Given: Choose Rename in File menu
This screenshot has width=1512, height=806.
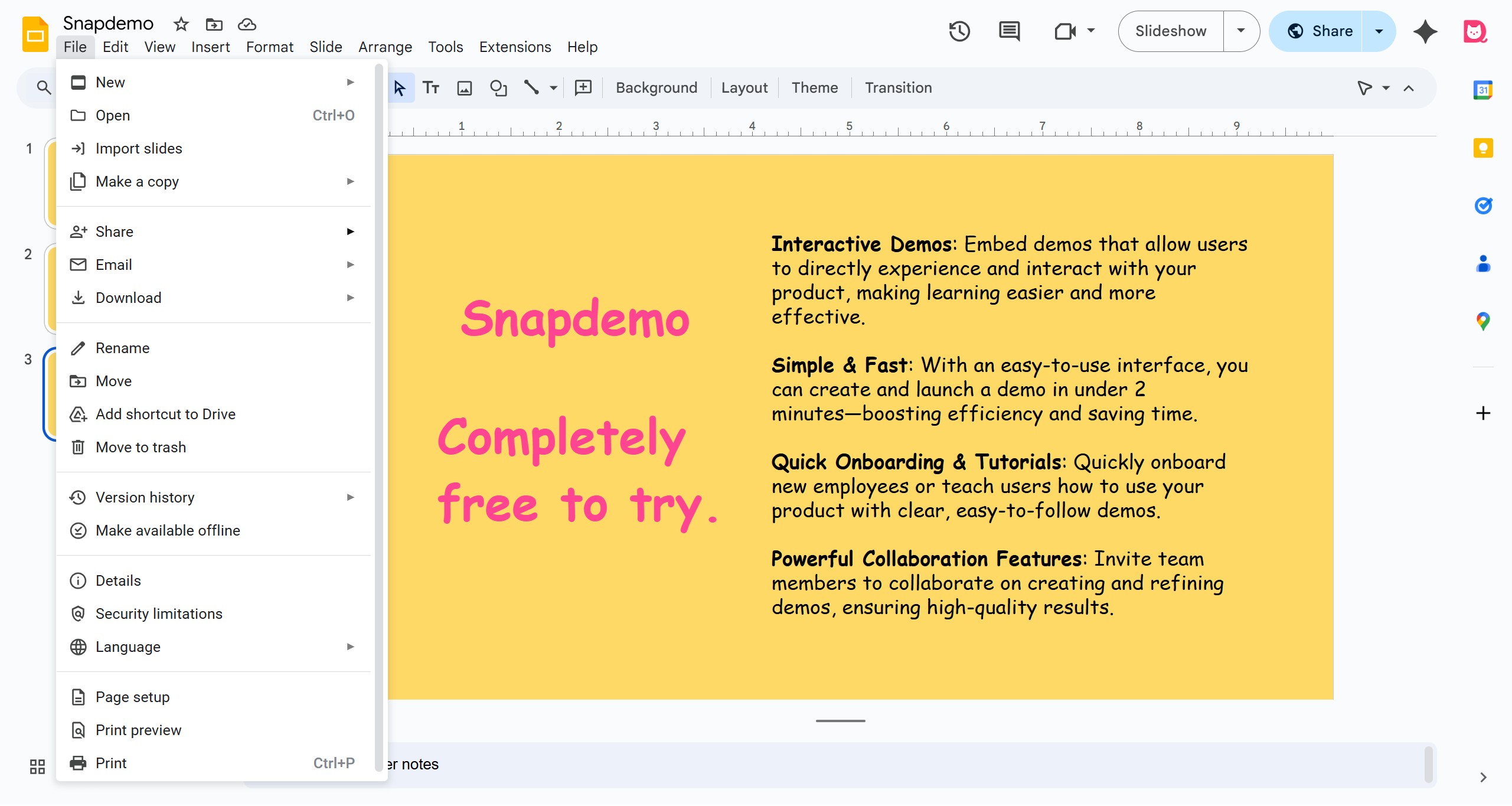Looking at the screenshot, I should [x=213, y=348].
